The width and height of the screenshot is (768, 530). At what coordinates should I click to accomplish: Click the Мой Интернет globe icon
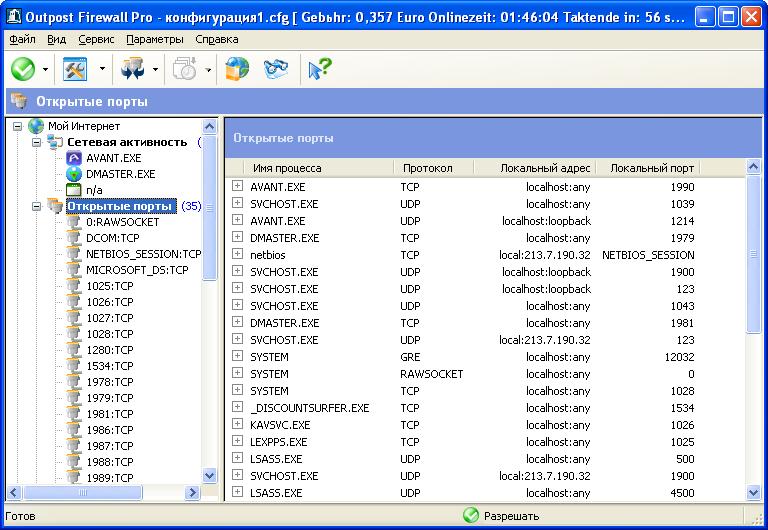(x=36, y=126)
